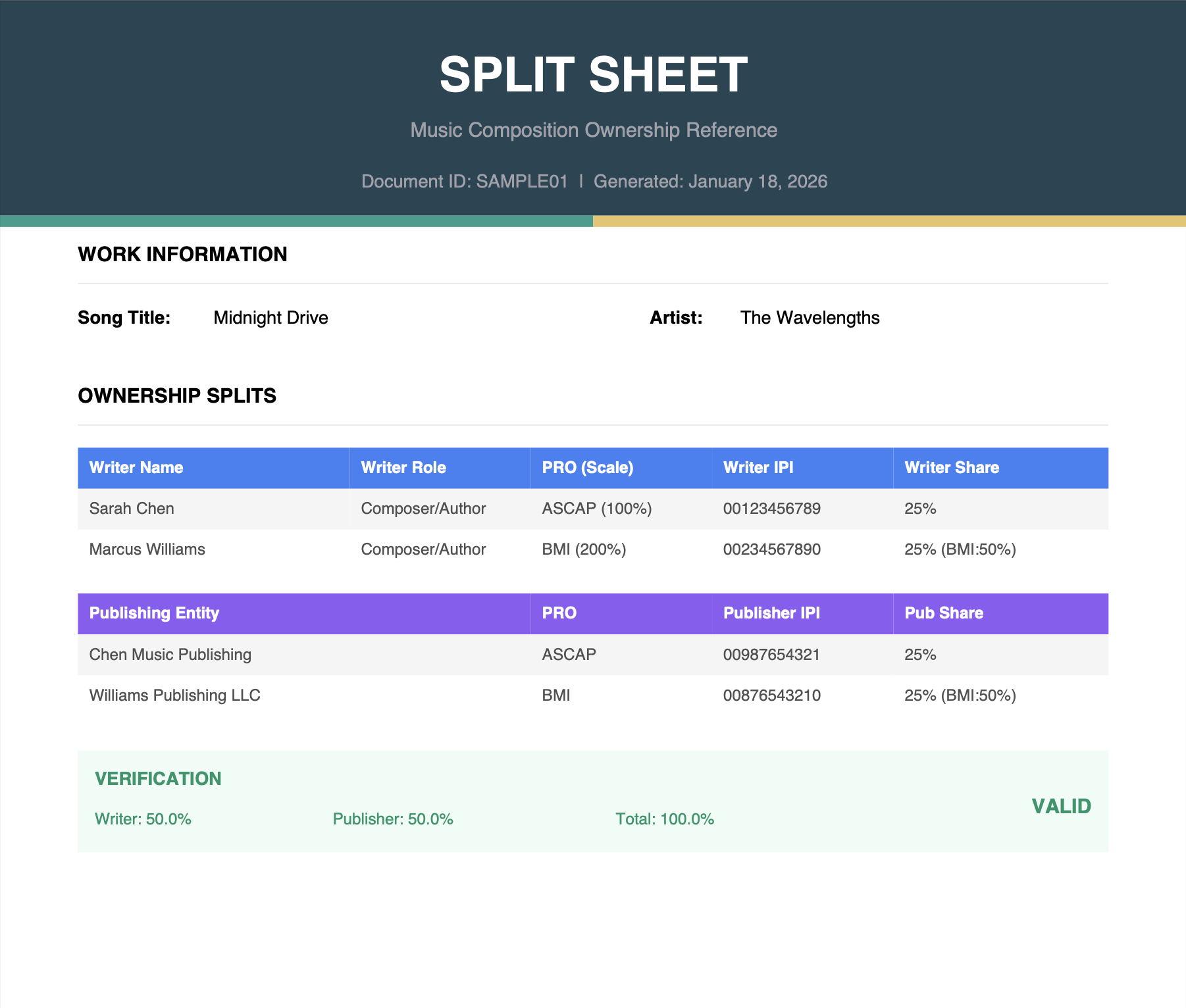Select Williams Publishing LLC entry
This screenshot has width=1186, height=1008.
click(174, 695)
